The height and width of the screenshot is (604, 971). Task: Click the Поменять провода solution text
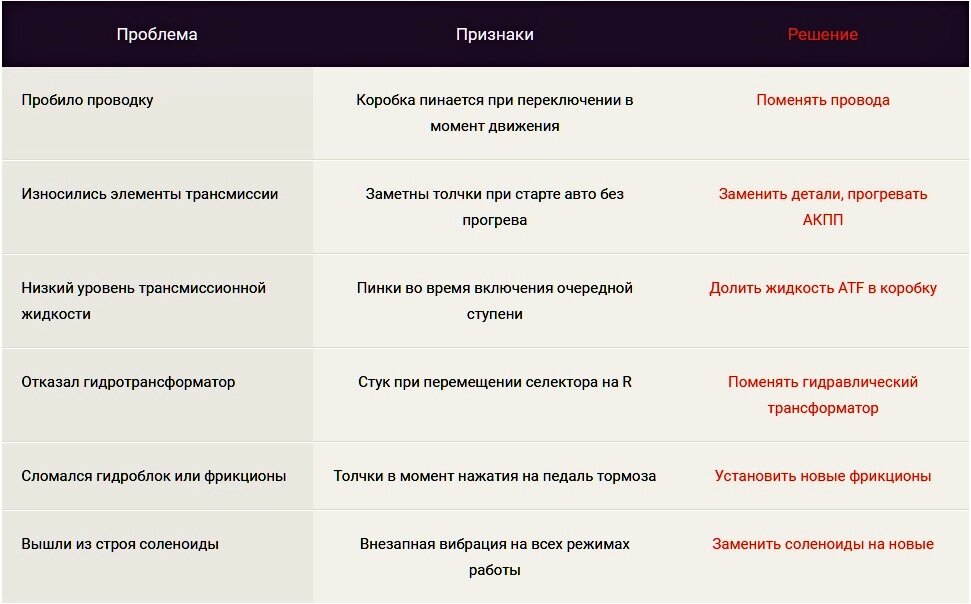(x=822, y=100)
